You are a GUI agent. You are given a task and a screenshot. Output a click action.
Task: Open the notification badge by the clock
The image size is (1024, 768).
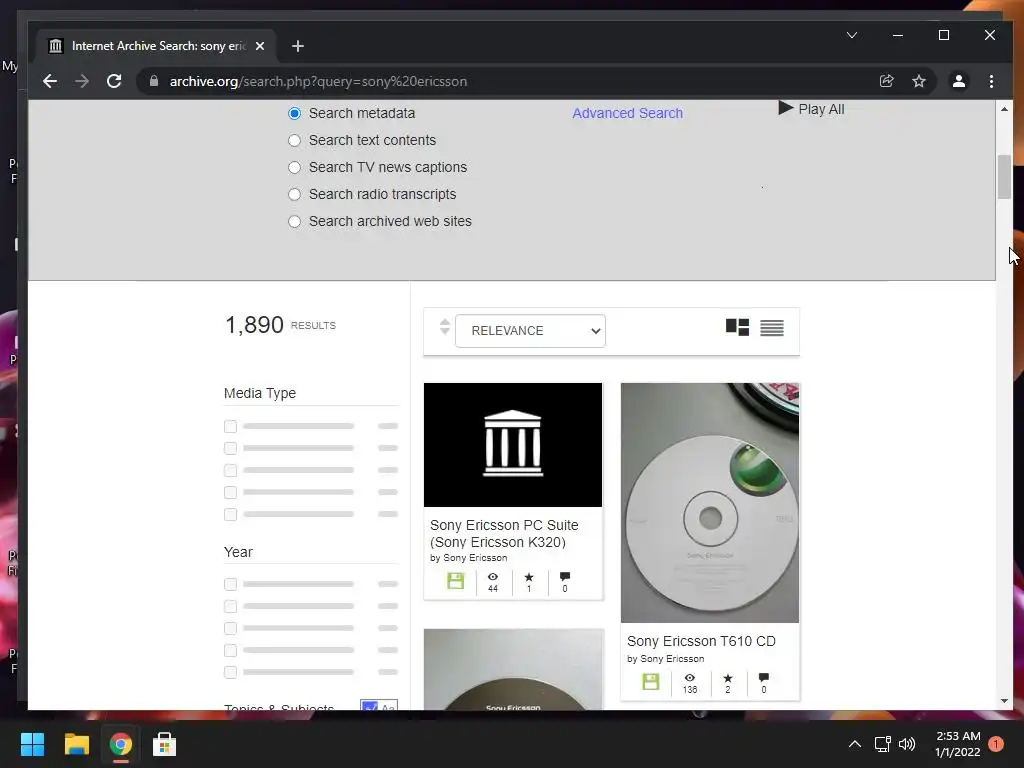996,744
